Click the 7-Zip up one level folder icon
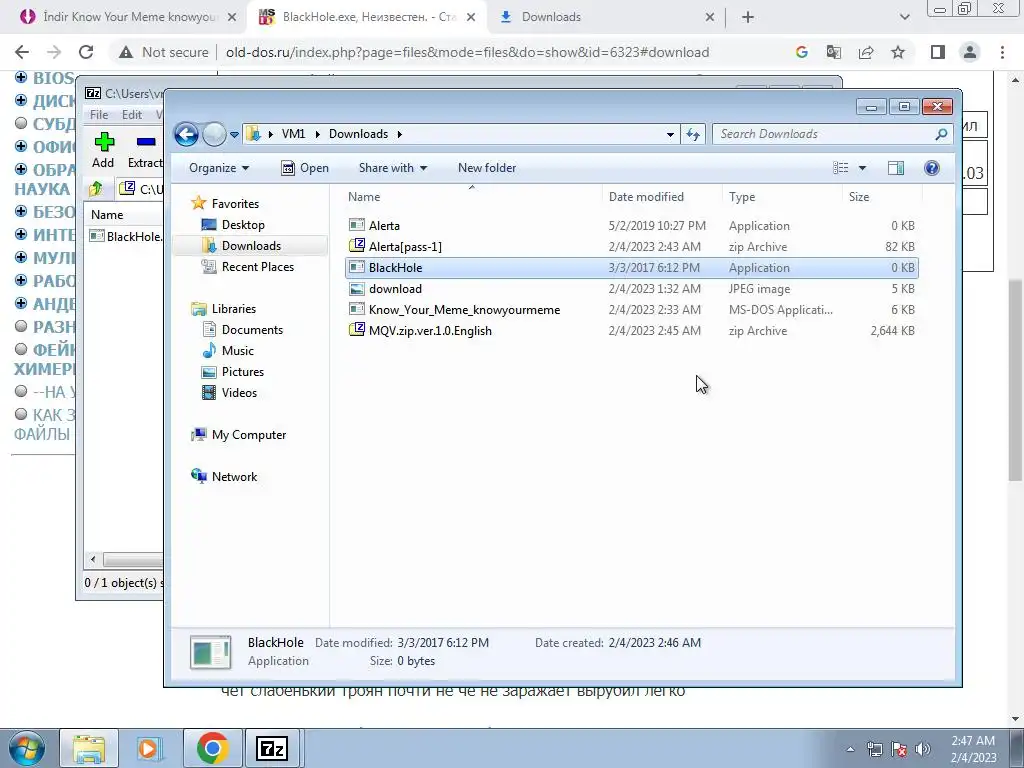1024x768 pixels. [x=96, y=189]
